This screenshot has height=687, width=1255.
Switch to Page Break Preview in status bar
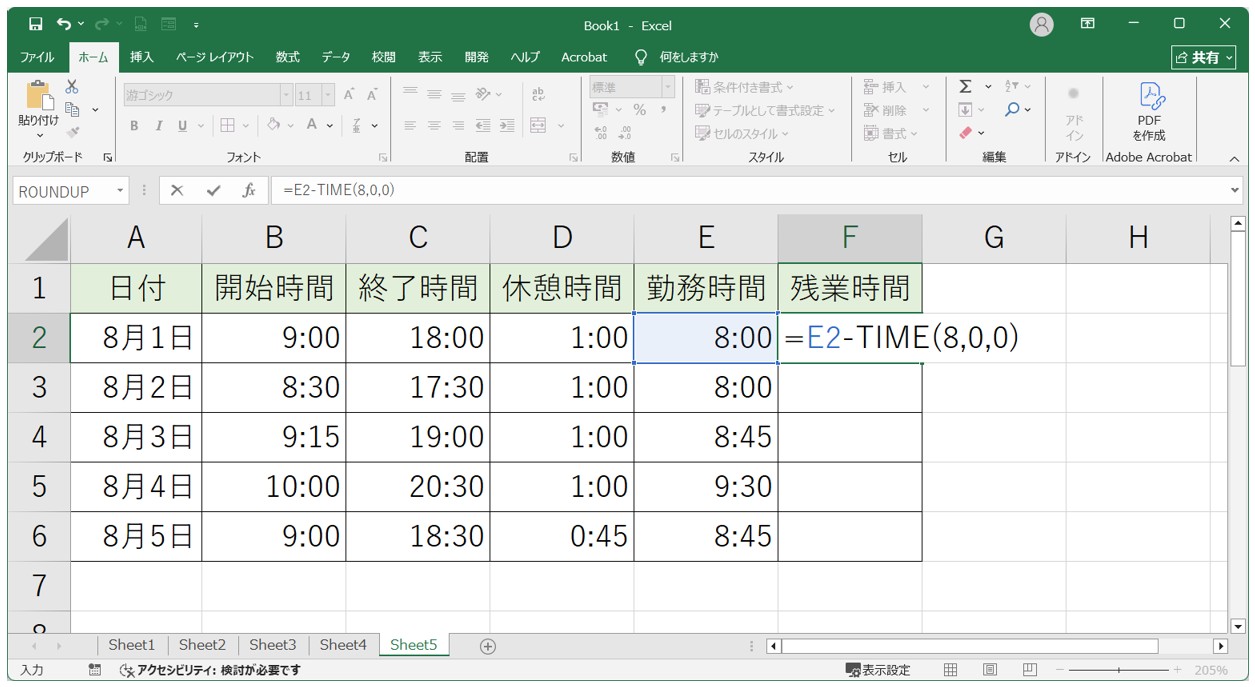(1030, 670)
